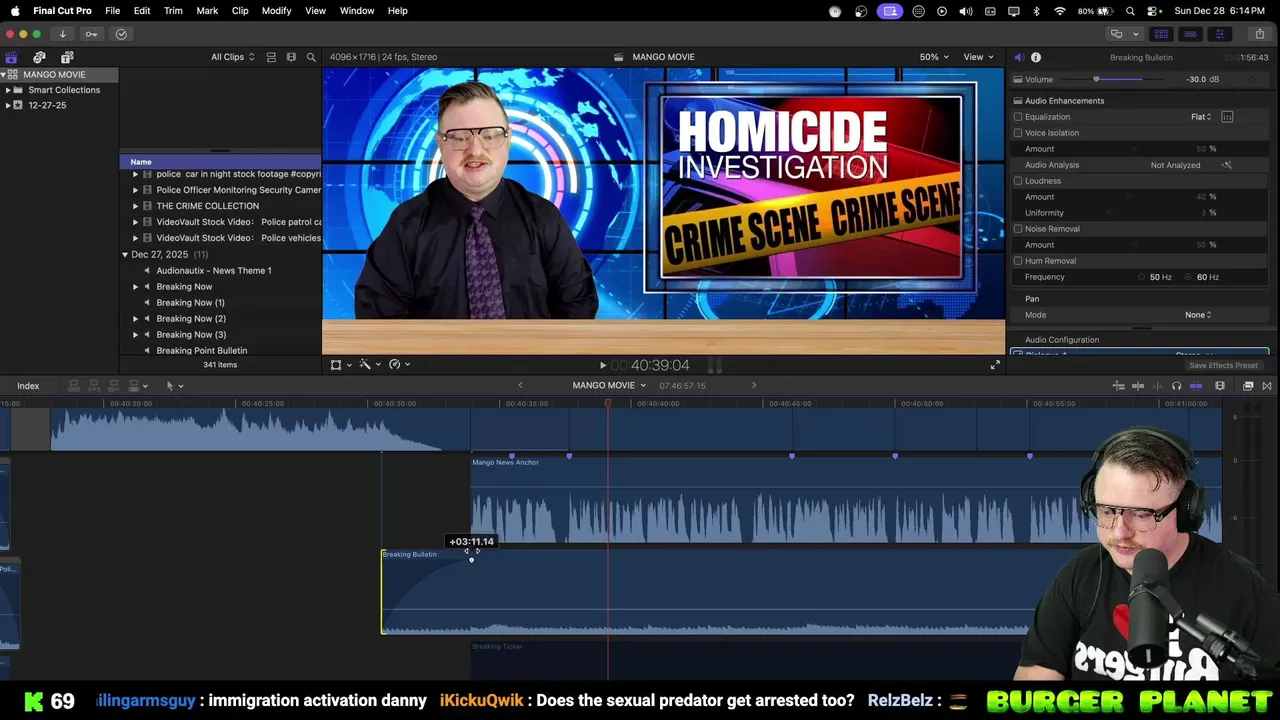1280x720 pixels.
Task: Click the Save Effects Preset button
Action: tap(1223, 366)
